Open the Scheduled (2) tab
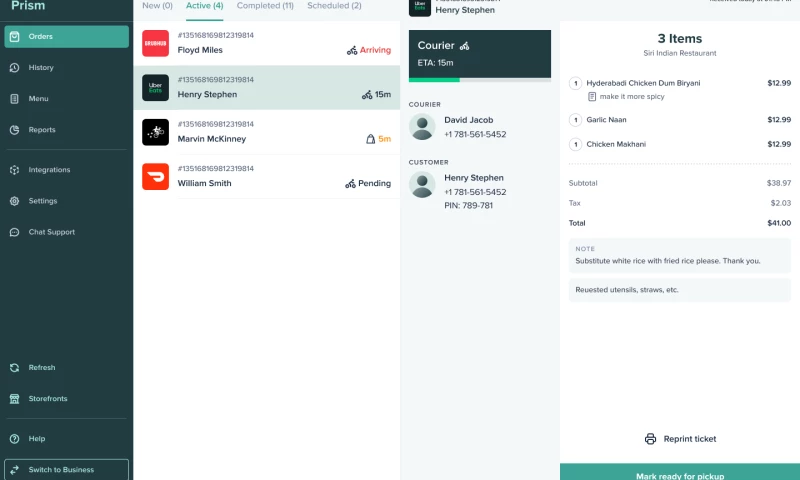The width and height of the screenshot is (800, 480). click(334, 6)
